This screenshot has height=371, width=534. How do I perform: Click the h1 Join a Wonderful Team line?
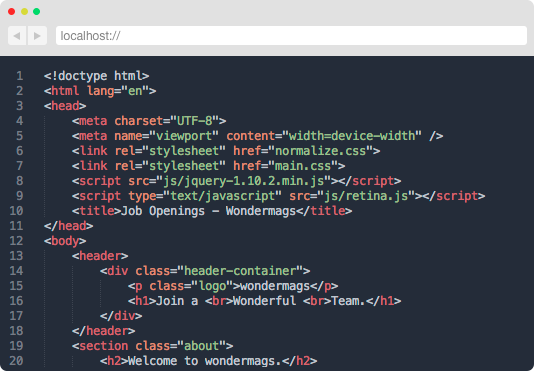pyautogui.click(x=264, y=301)
